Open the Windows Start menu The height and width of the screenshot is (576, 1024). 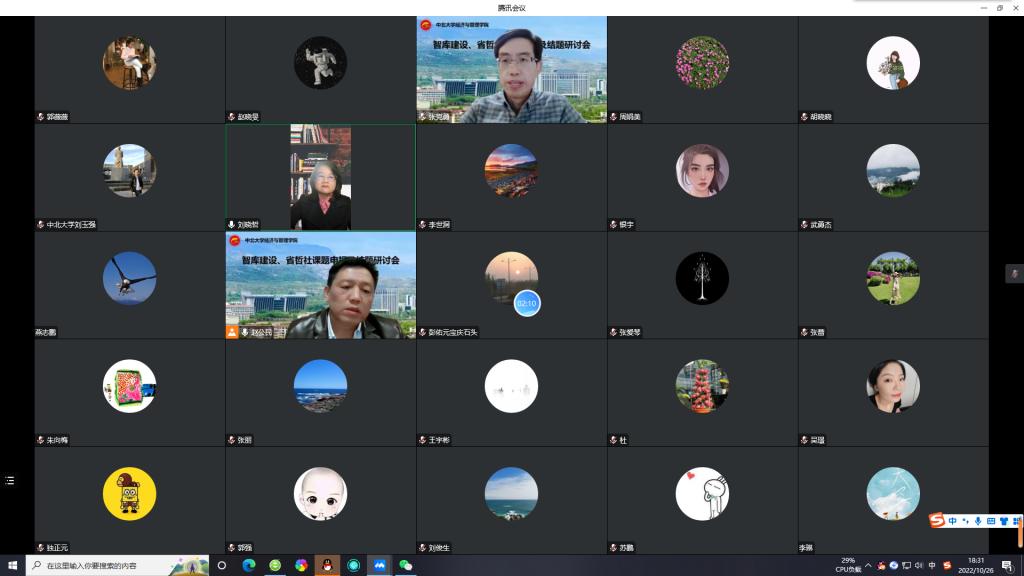coord(12,565)
